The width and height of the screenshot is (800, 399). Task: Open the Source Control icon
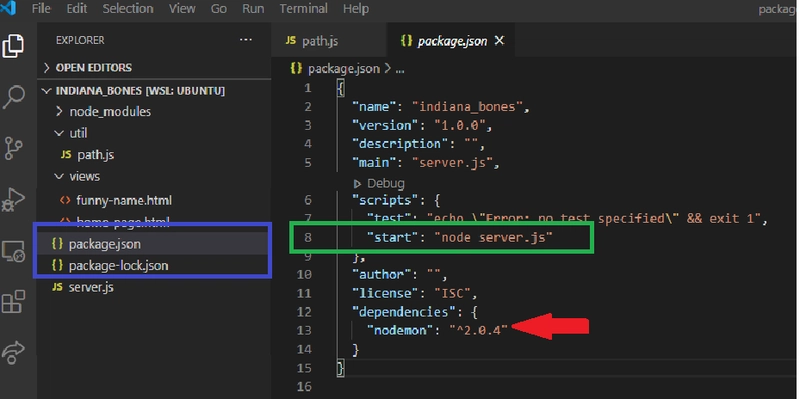tap(13, 148)
